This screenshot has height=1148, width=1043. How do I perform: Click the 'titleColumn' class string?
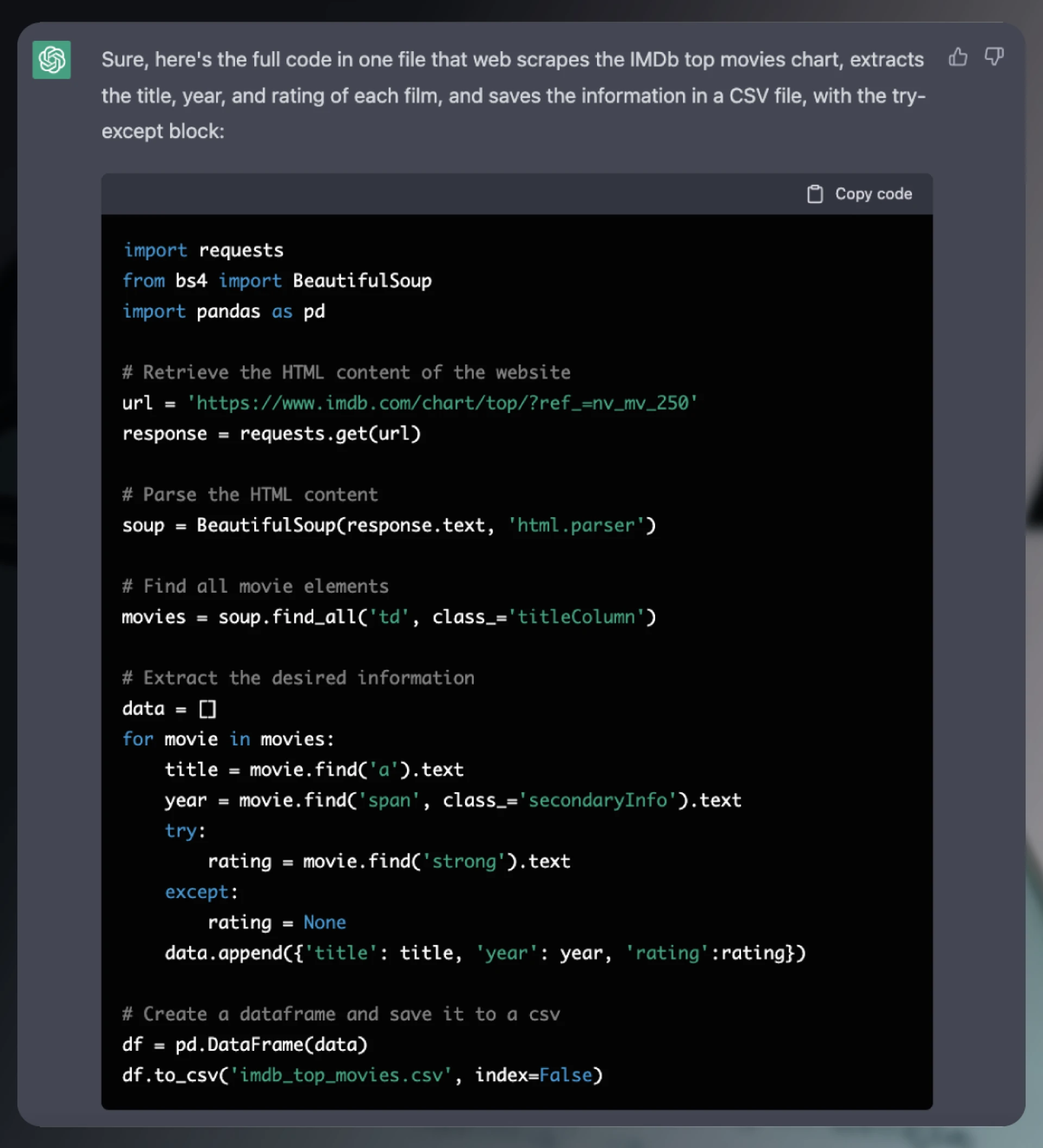tap(576, 617)
